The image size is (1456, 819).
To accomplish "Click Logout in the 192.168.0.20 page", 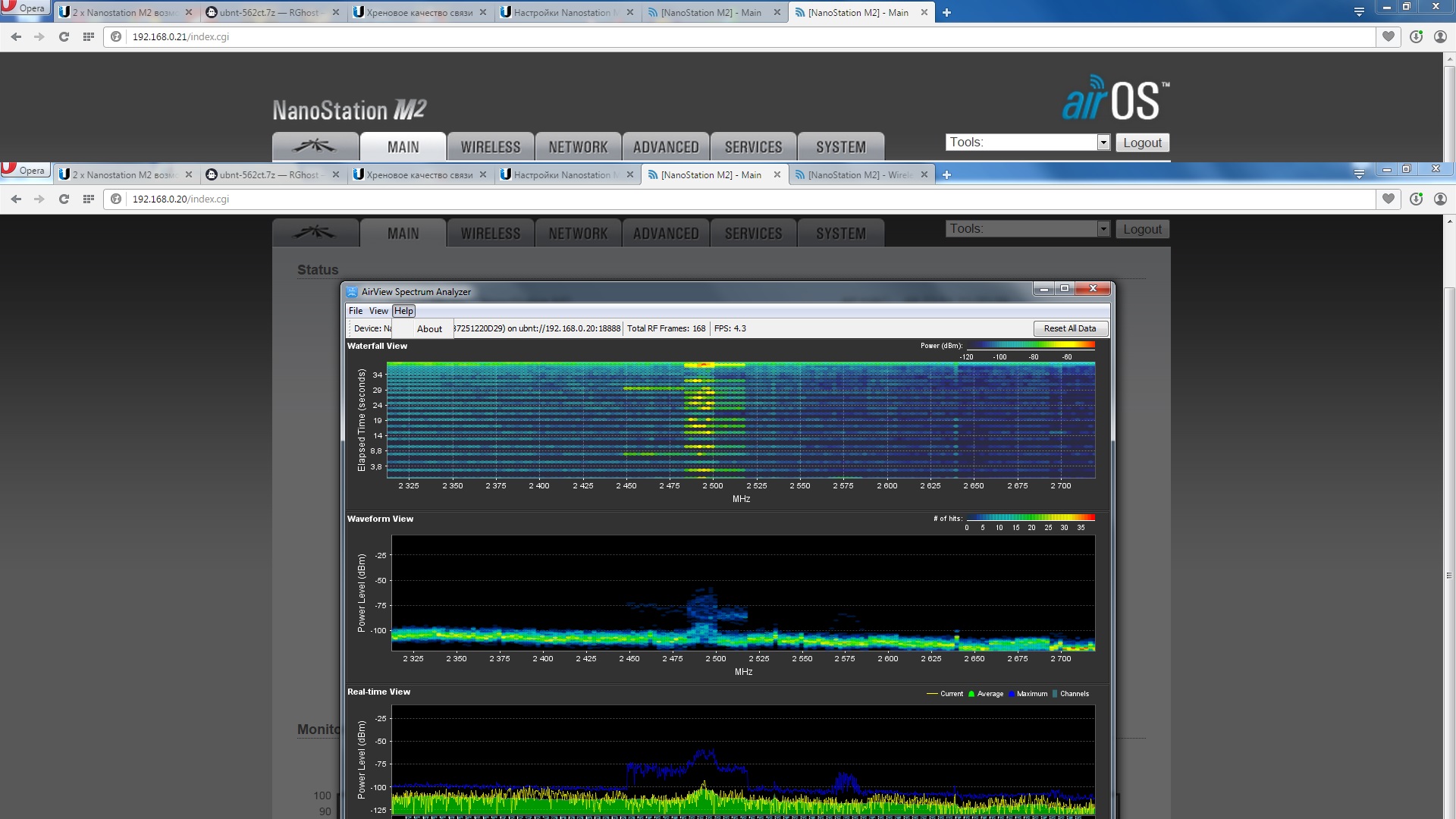I will point(1142,229).
